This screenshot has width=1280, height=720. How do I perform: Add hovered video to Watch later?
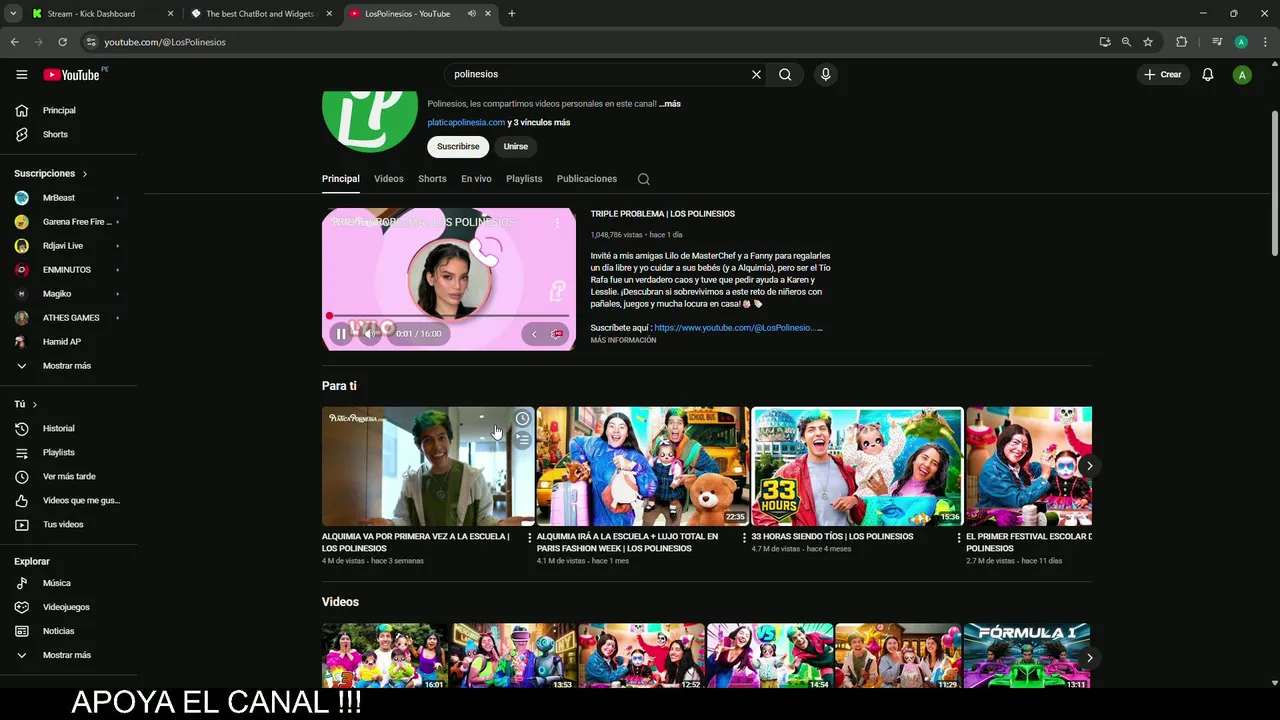click(522, 418)
